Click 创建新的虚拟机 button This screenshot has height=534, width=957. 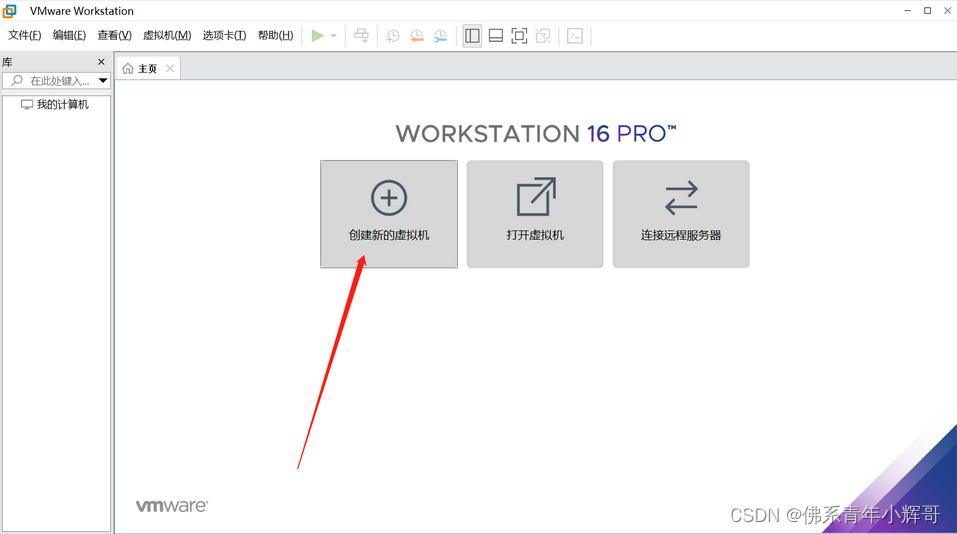[389, 214]
